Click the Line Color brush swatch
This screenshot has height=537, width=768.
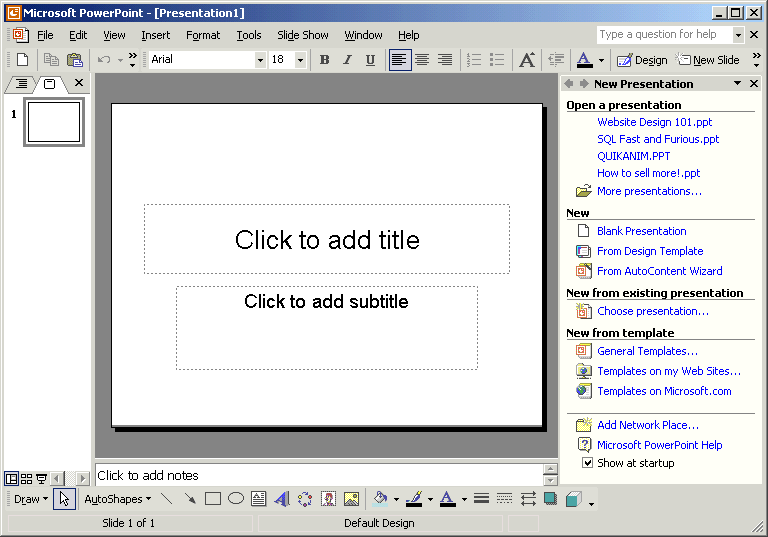click(414, 499)
